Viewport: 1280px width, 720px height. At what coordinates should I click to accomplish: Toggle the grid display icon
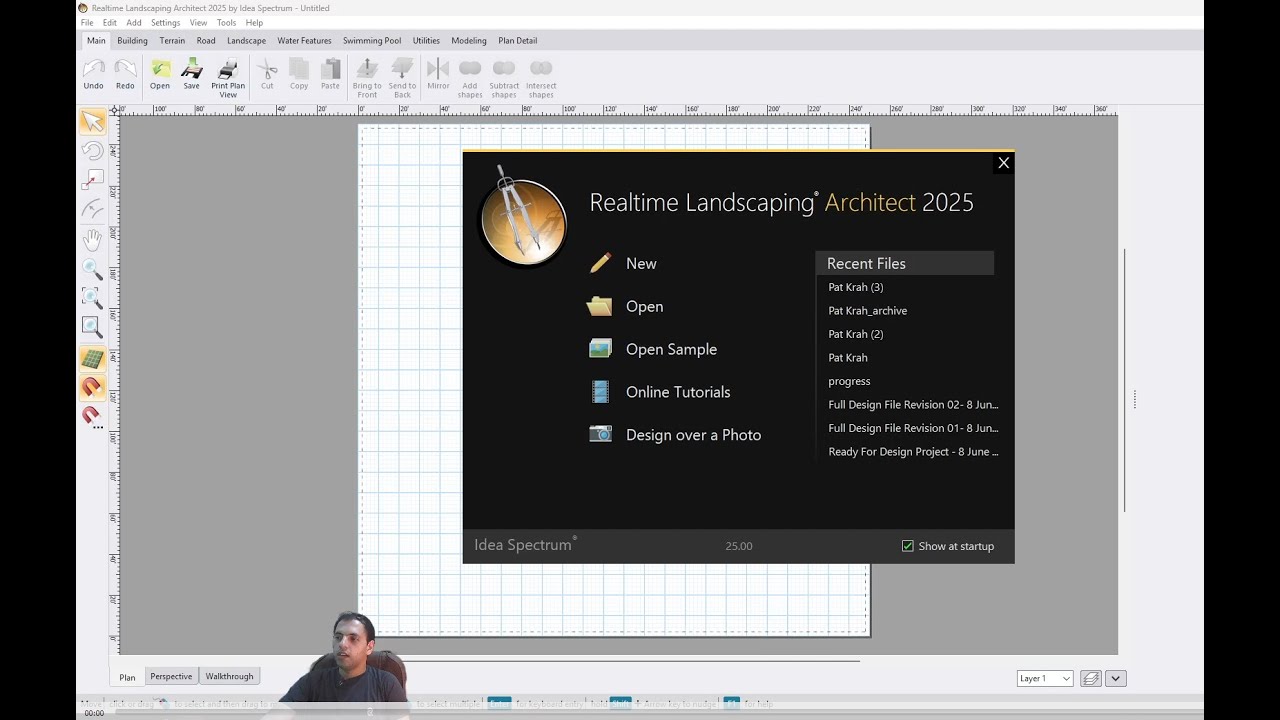pos(92,358)
